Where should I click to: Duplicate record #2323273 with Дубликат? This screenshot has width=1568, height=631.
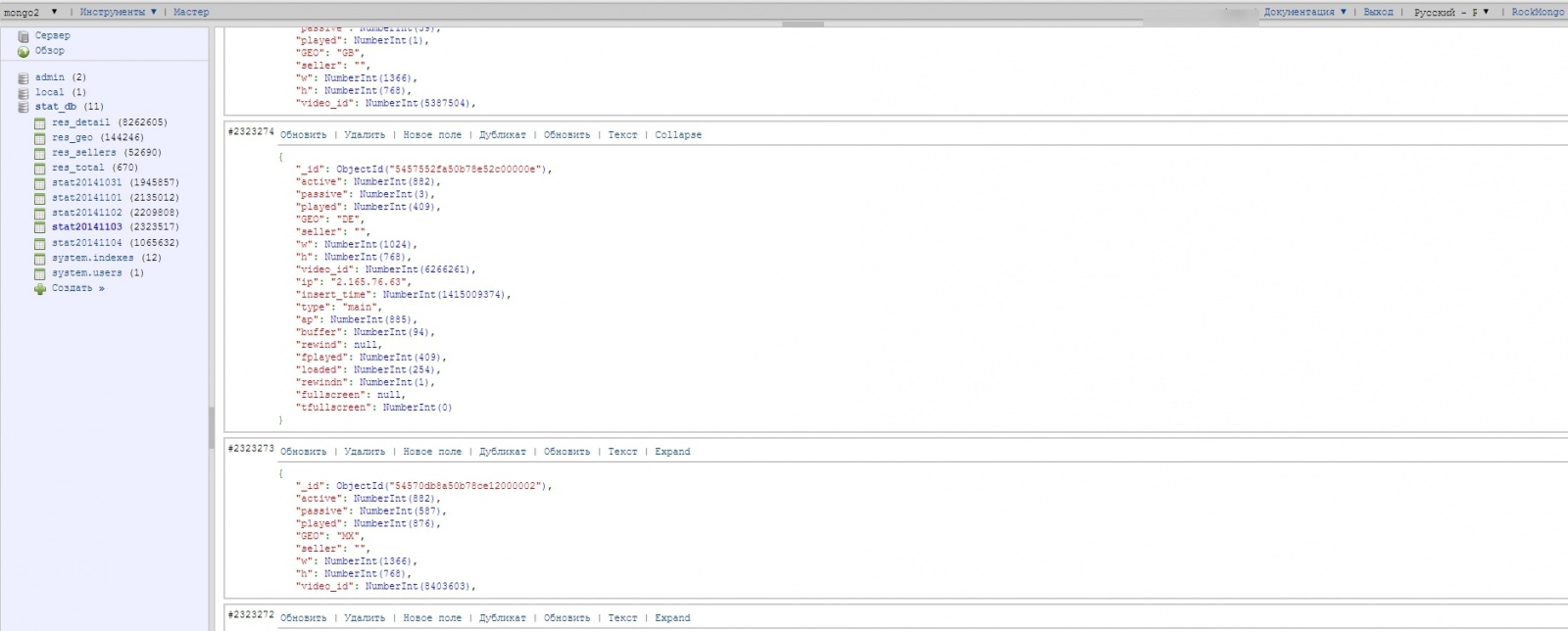502,452
